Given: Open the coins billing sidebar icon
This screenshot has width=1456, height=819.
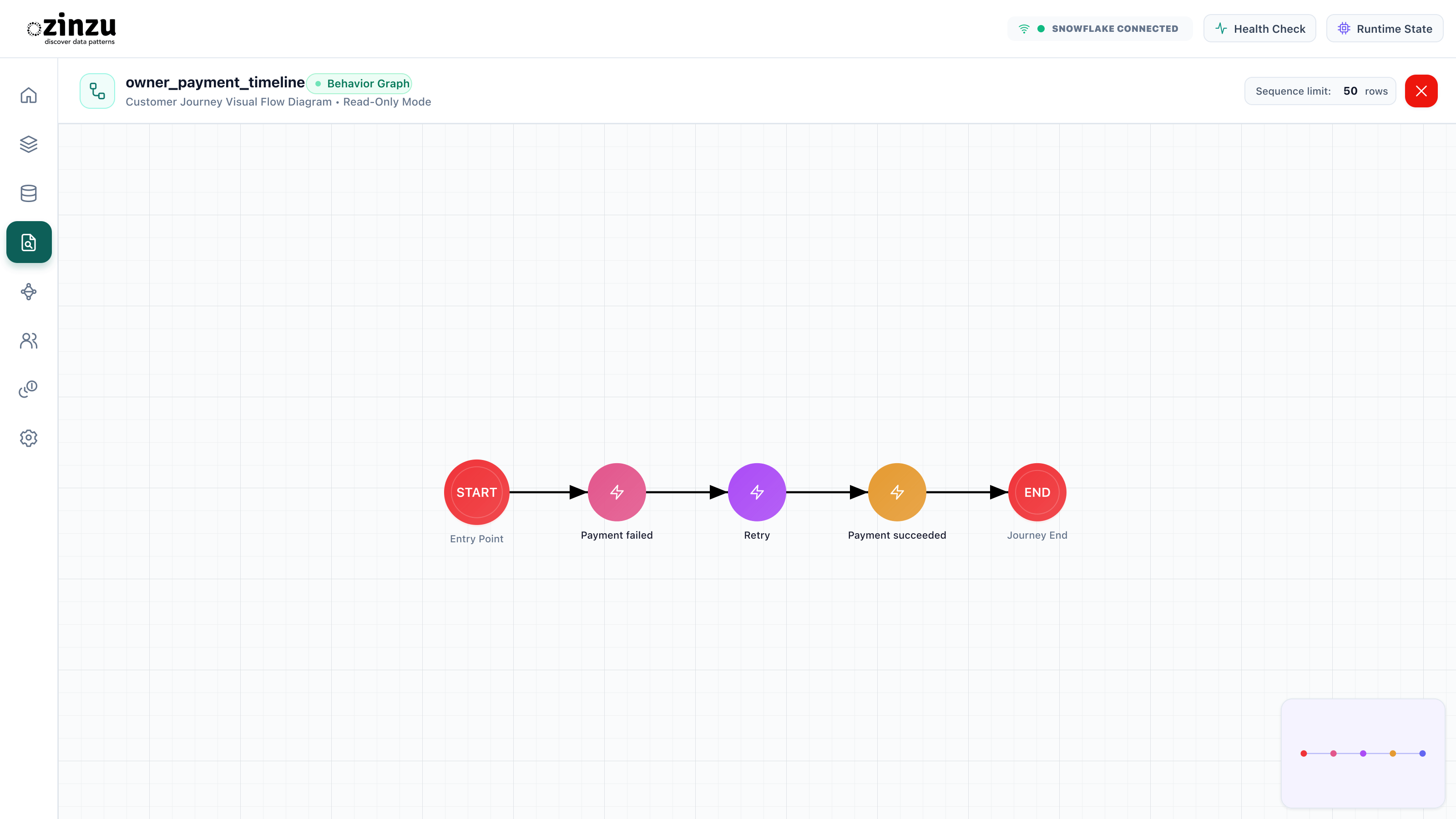Looking at the screenshot, I should [x=28, y=389].
